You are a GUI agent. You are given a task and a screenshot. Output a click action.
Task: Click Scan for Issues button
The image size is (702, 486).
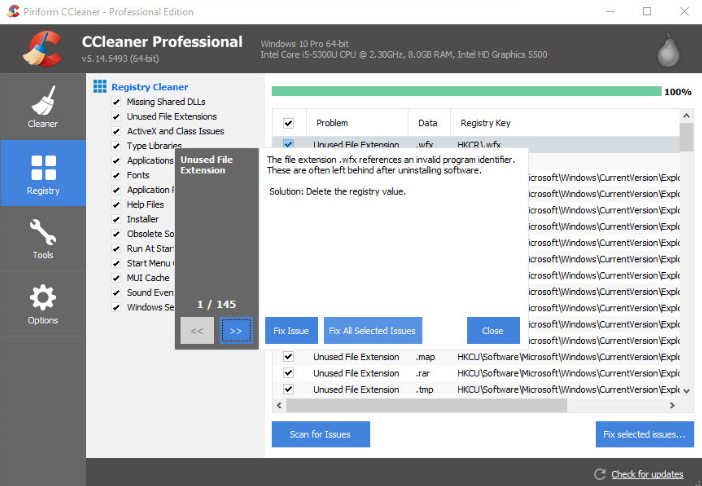coord(321,434)
